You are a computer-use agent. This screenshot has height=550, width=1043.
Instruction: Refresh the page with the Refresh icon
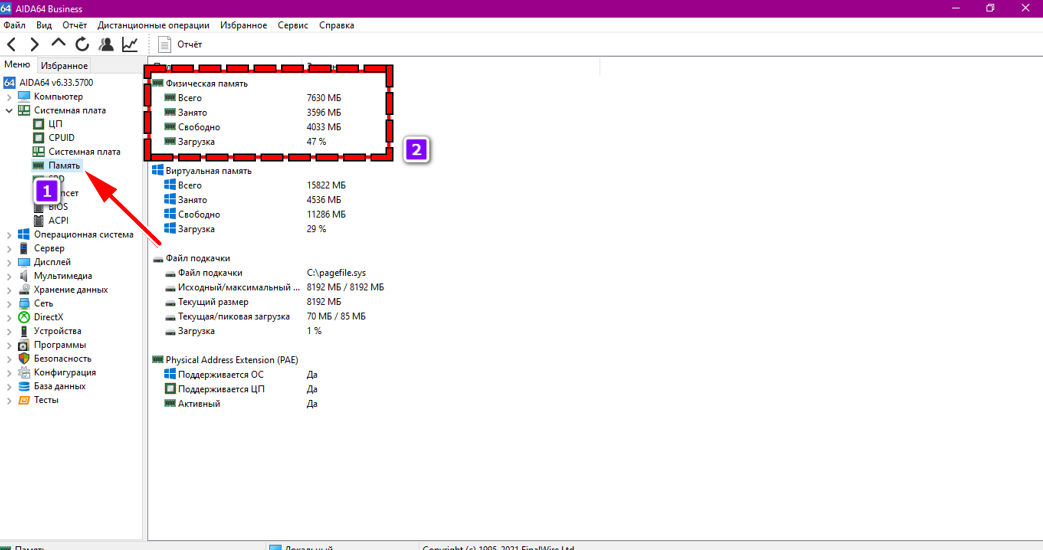82,45
